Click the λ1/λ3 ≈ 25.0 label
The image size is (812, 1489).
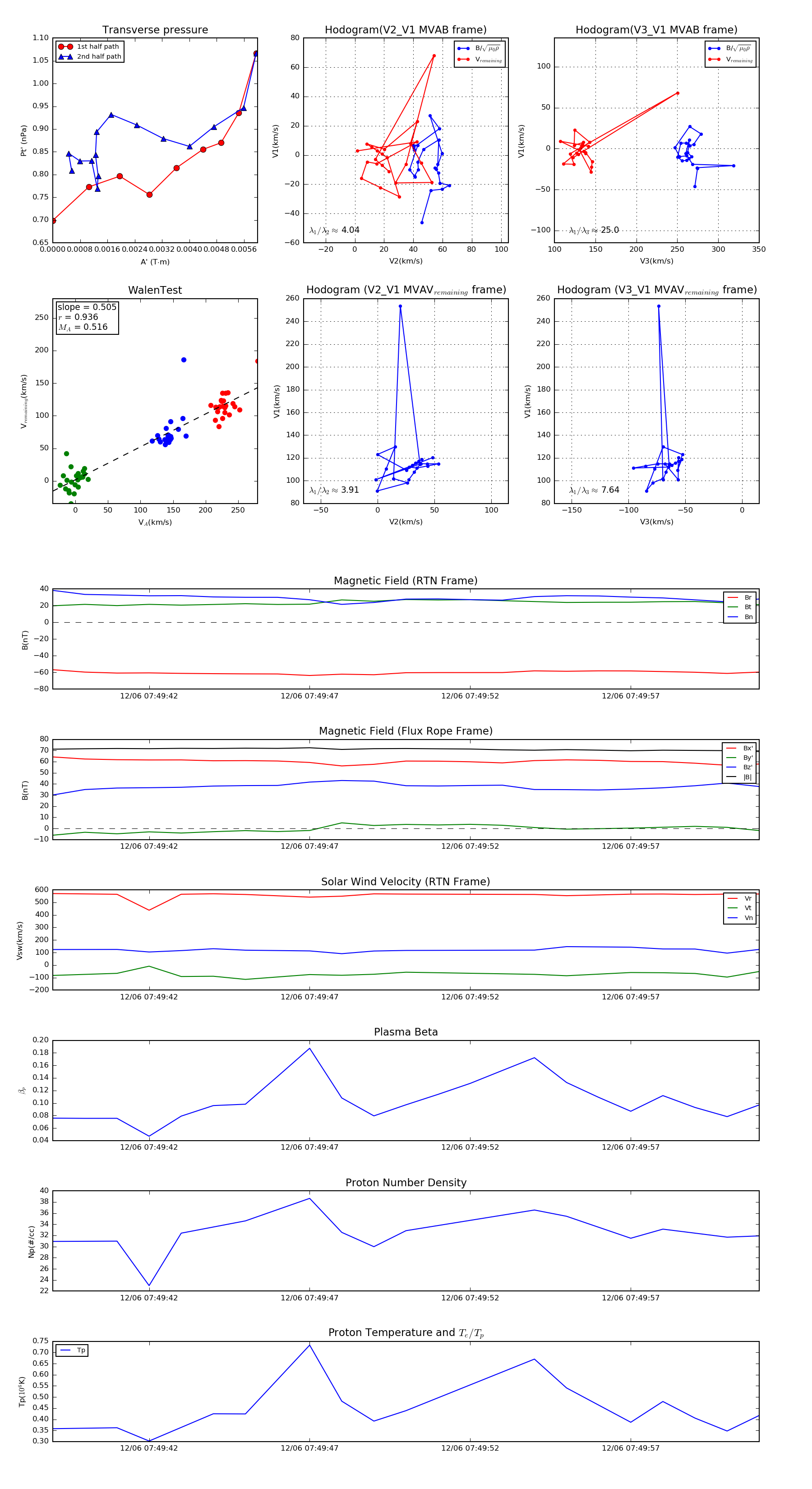tap(594, 230)
